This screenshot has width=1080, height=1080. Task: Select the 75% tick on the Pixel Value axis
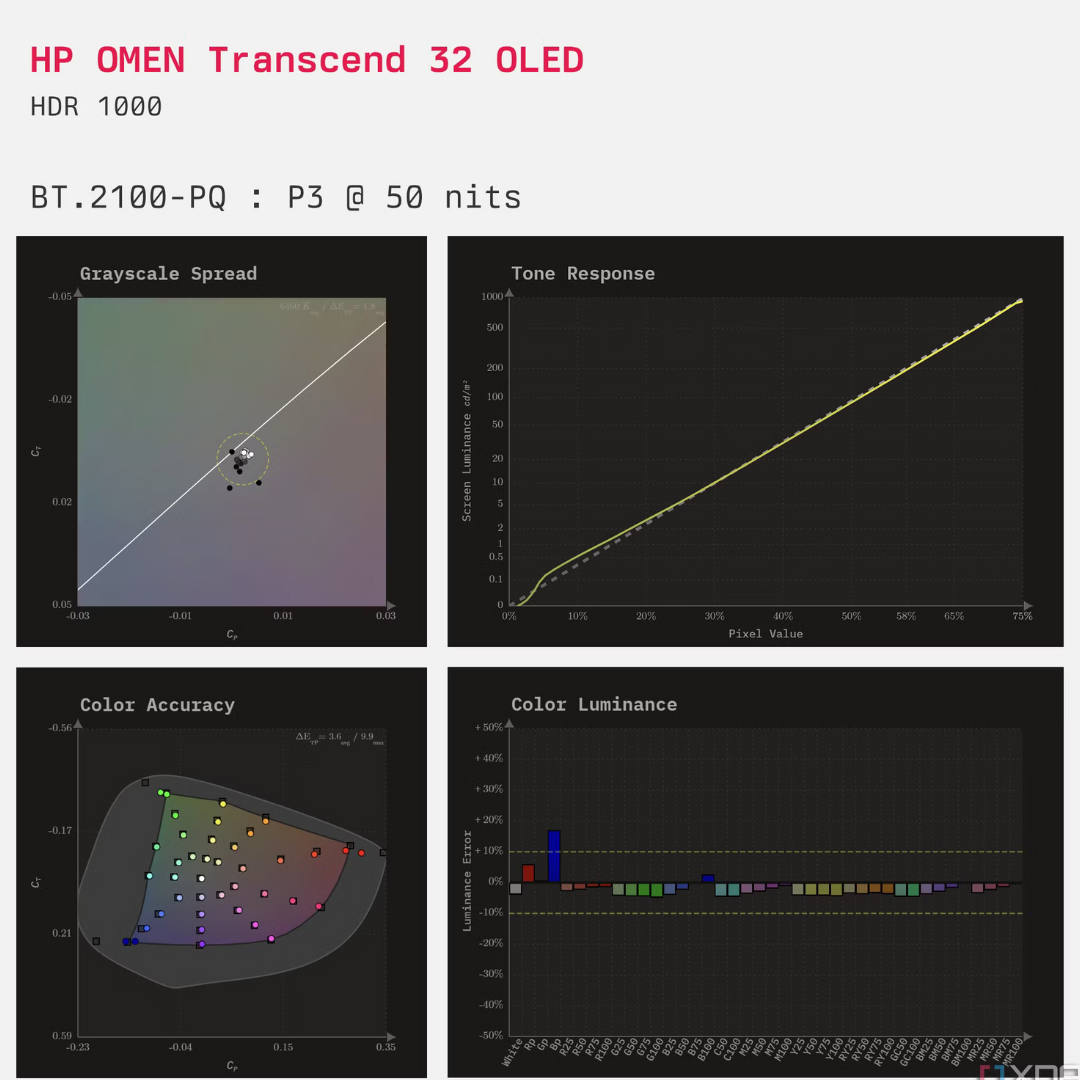1021,616
